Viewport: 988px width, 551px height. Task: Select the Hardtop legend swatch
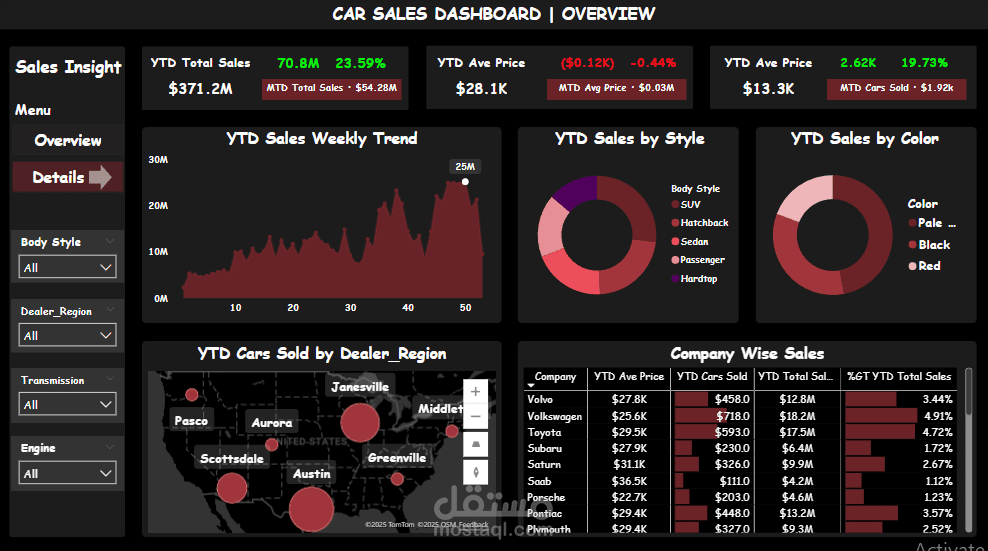pos(675,278)
